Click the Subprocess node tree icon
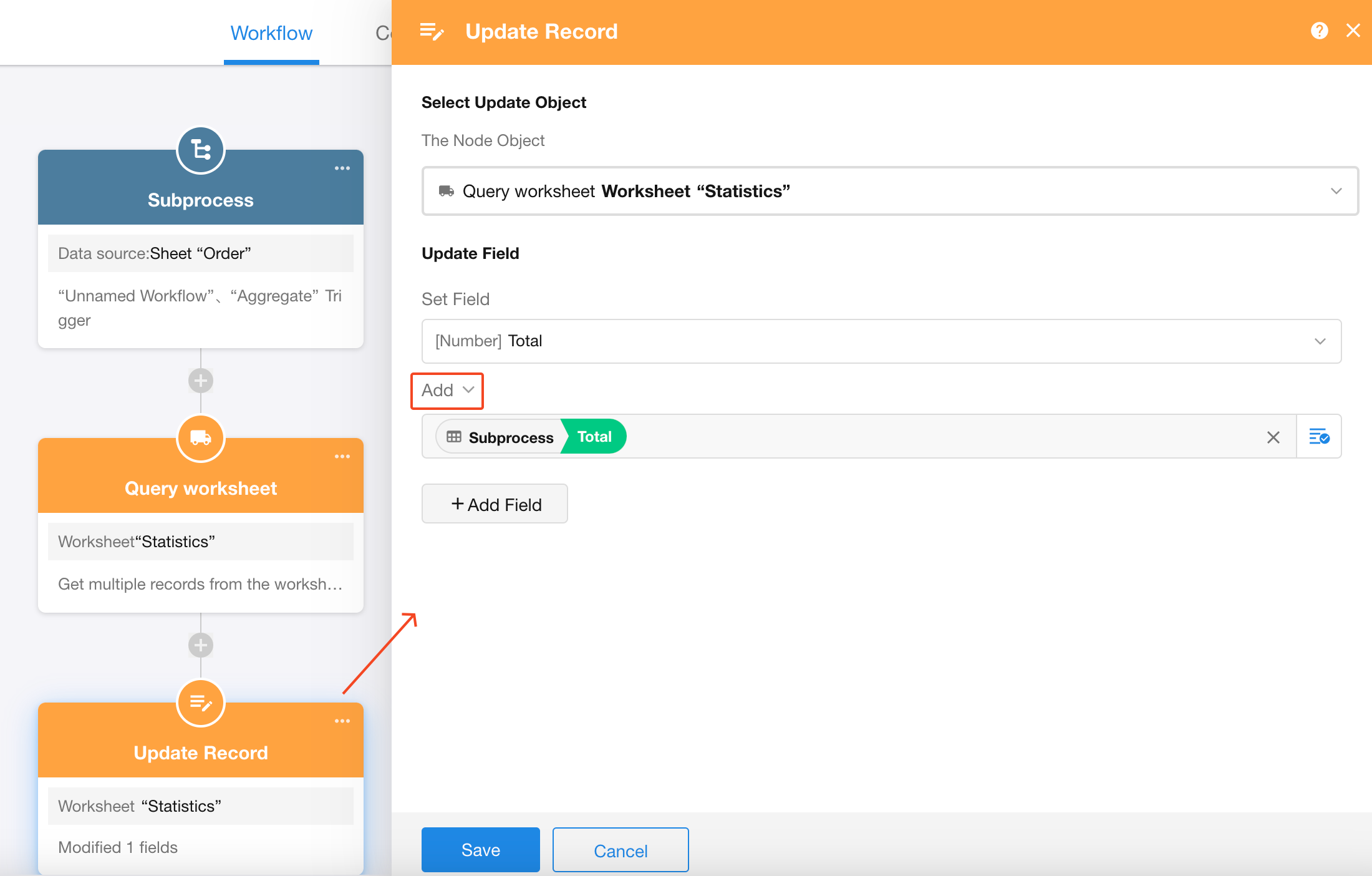The image size is (1372, 876). click(x=200, y=150)
